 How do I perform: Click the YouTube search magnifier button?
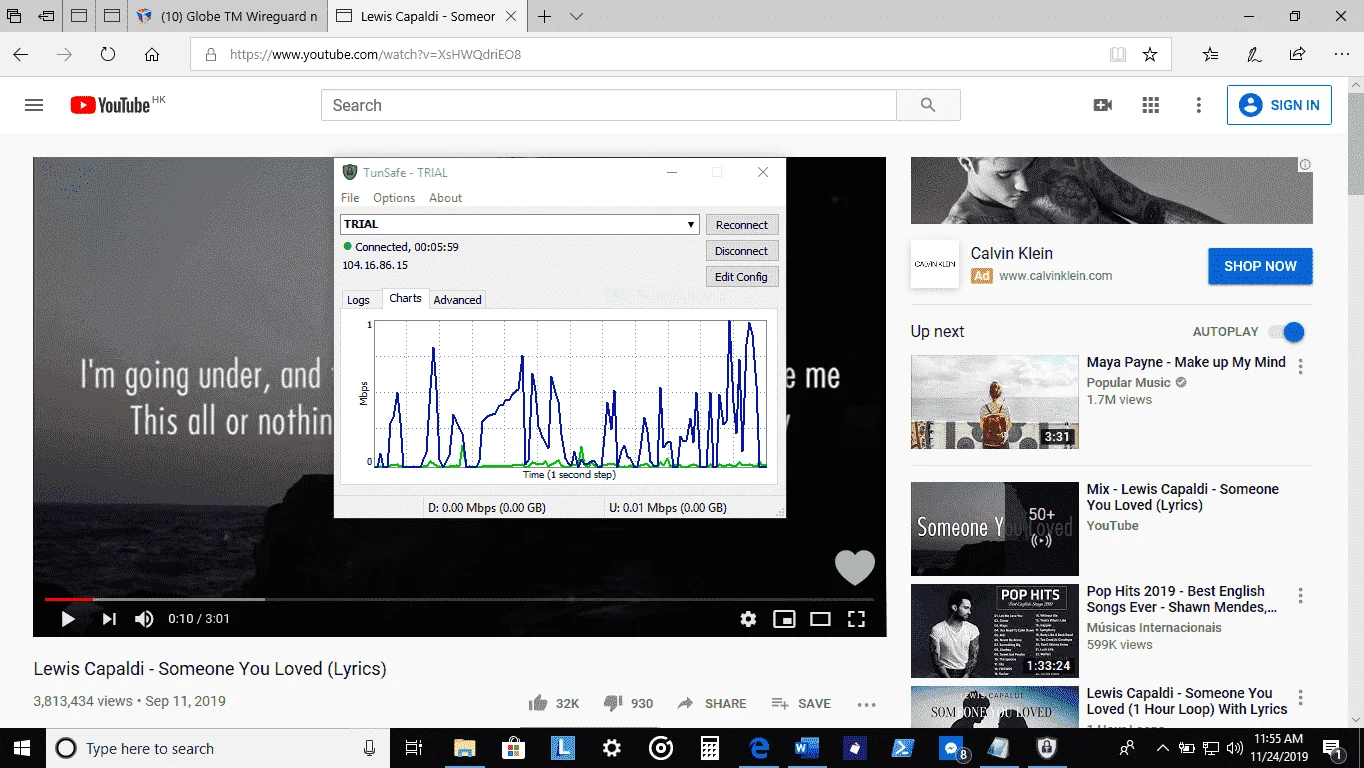tap(928, 105)
